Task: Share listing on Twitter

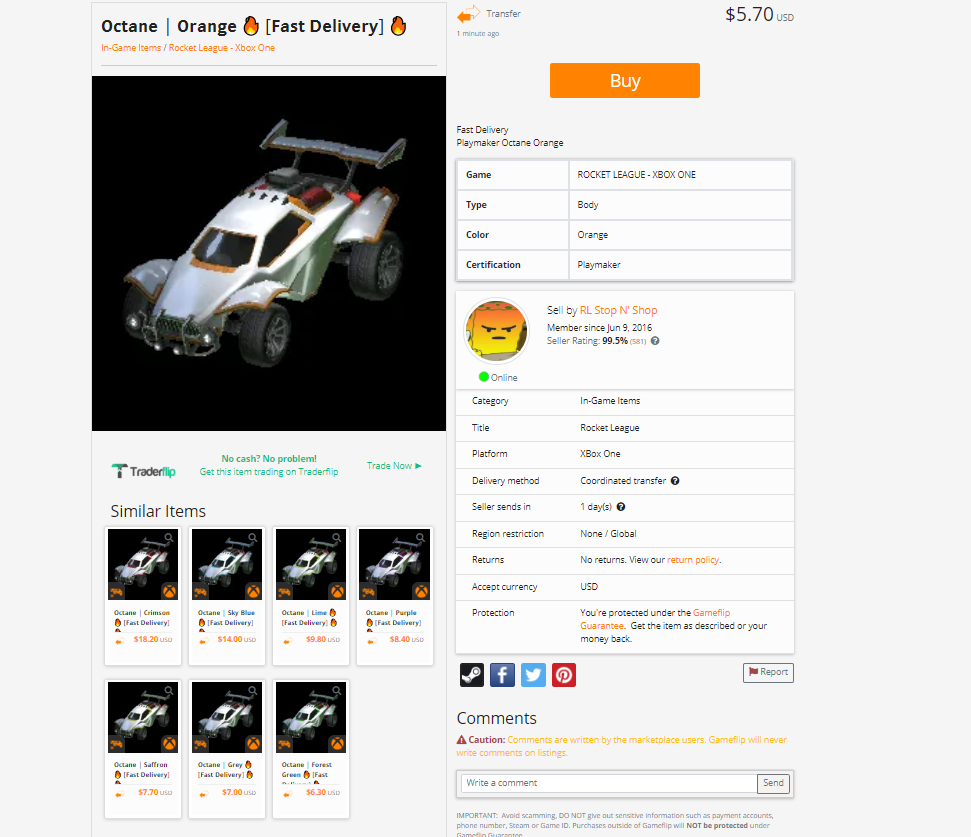Action: [x=533, y=675]
